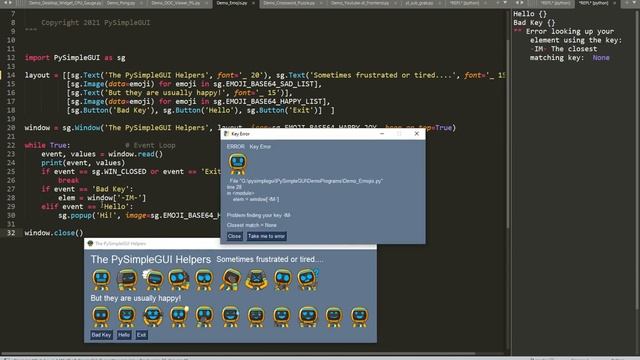Screen dimensions: 640x360
Task: Click 'import PySimpleGUI as sg' code line
Action: (75, 58)
